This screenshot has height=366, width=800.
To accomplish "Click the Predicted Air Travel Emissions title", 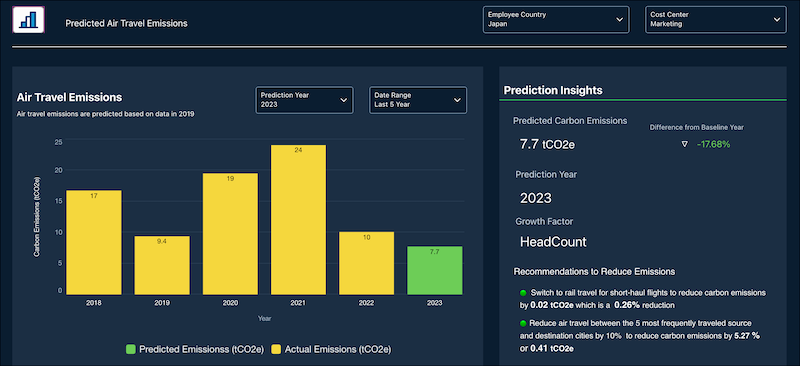I will (x=127, y=23).
